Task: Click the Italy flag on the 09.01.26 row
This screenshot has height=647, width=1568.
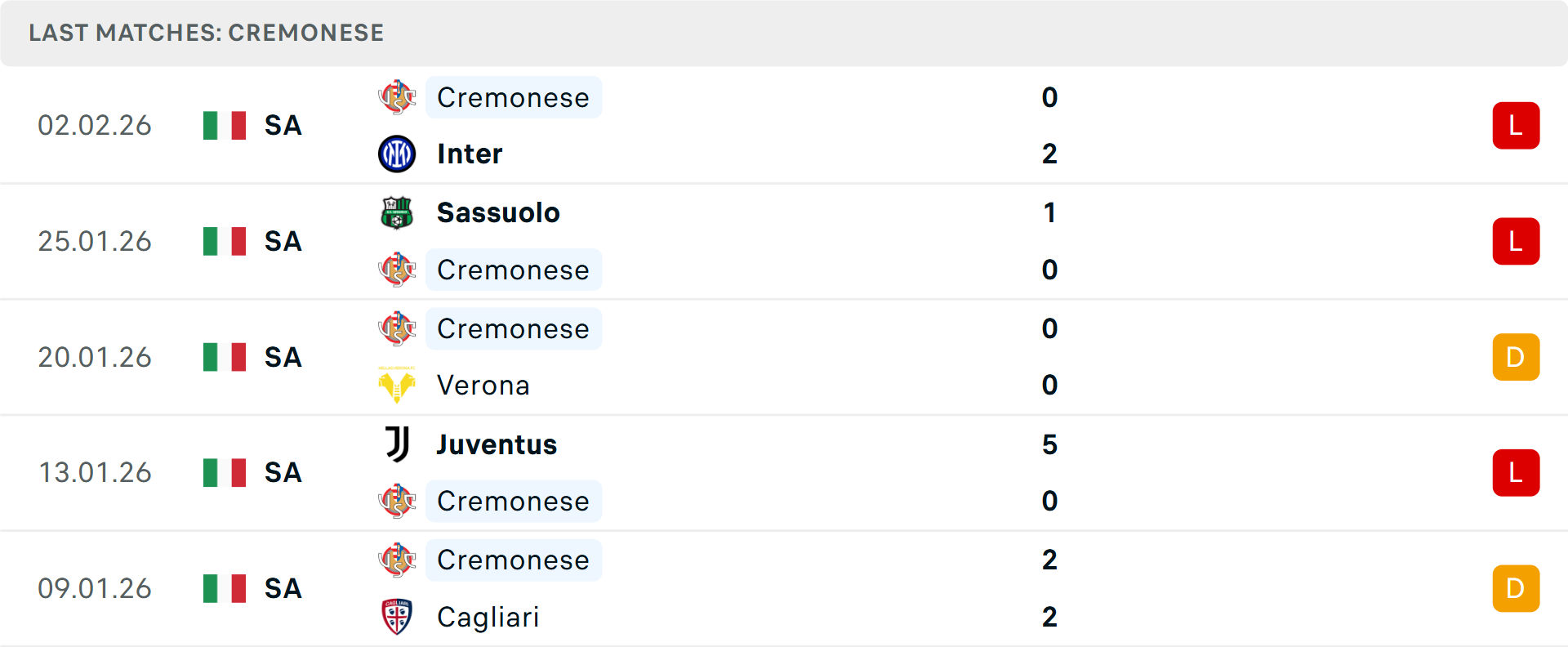Action: [x=225, y=588]
